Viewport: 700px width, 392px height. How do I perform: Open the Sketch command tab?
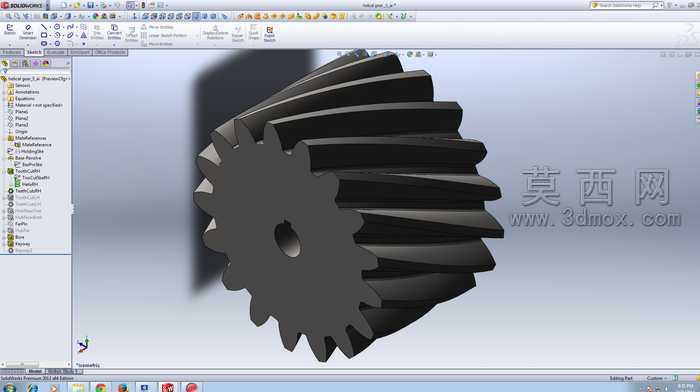pyautogui.click(x=34, y=52)
